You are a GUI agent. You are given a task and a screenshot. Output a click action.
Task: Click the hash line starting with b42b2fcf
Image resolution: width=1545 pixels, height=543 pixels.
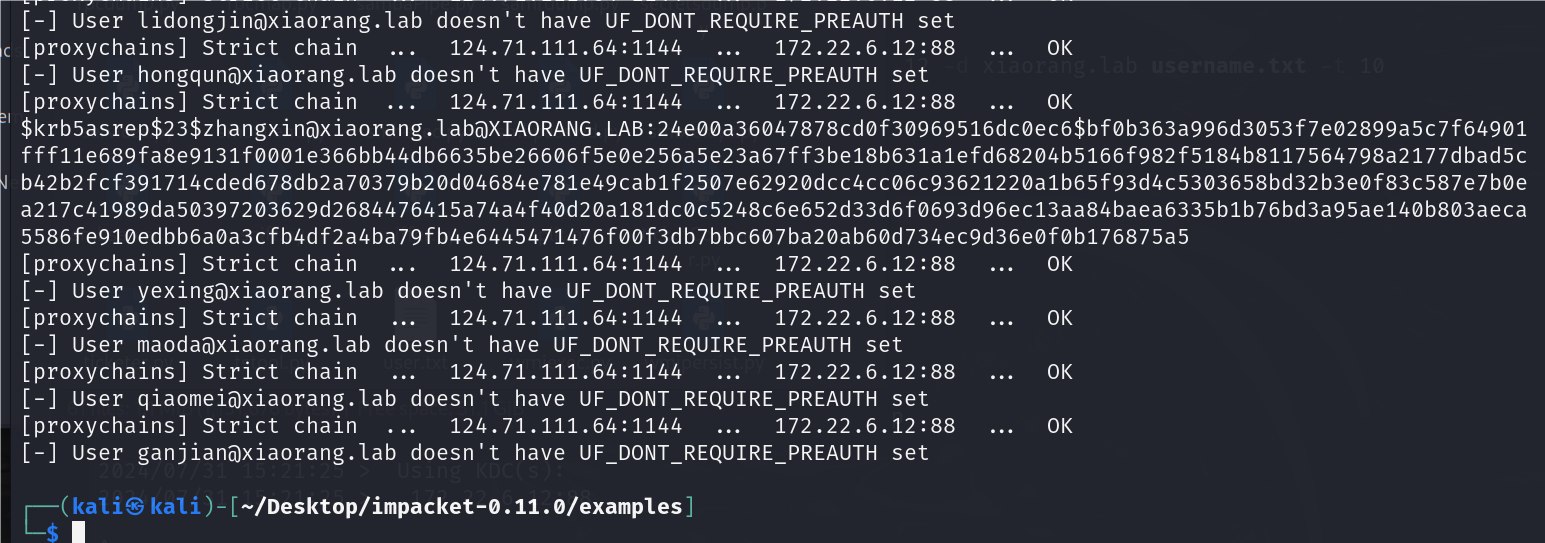coord(773,183)
